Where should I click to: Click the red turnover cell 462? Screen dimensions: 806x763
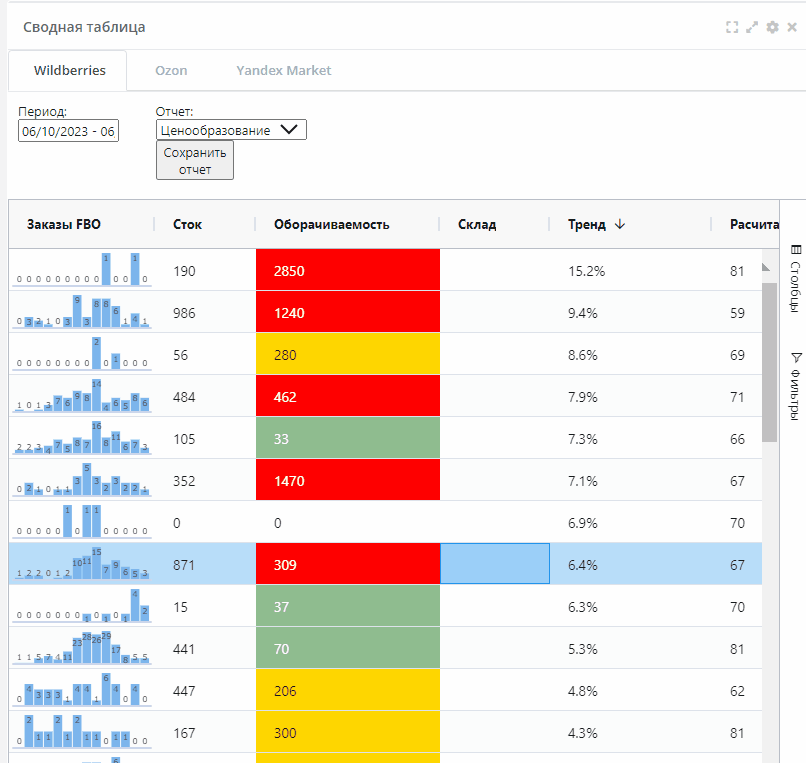coord(348,396)
